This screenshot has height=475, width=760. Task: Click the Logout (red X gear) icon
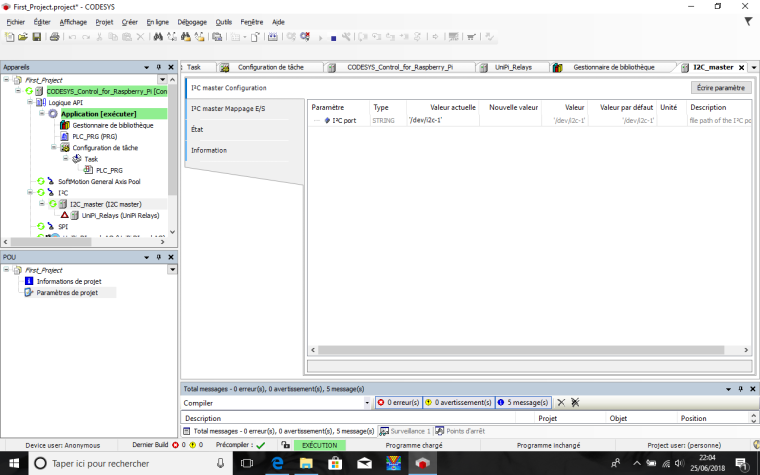click(305, 37)
